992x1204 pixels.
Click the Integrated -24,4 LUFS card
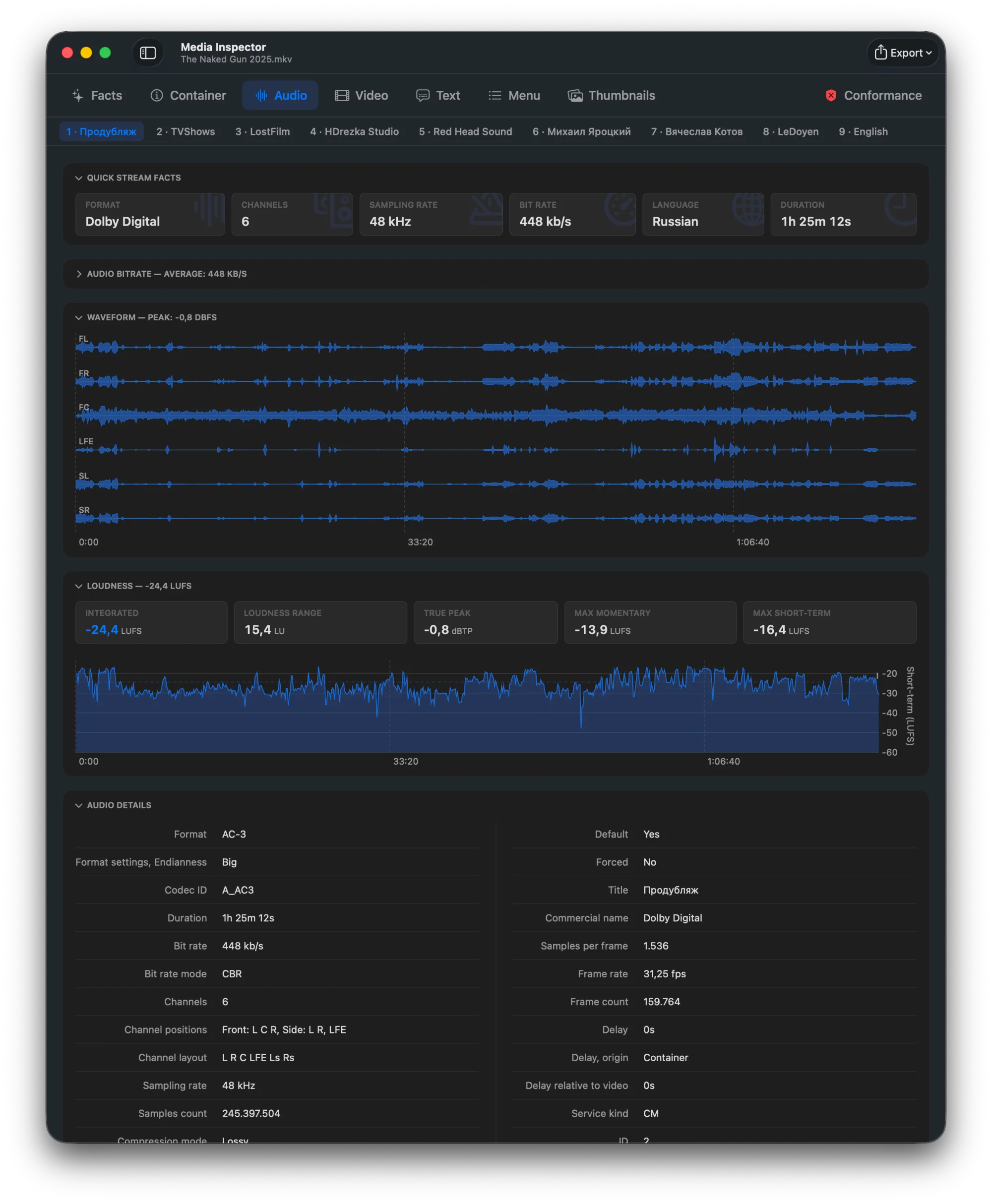[x=151, y=622]
